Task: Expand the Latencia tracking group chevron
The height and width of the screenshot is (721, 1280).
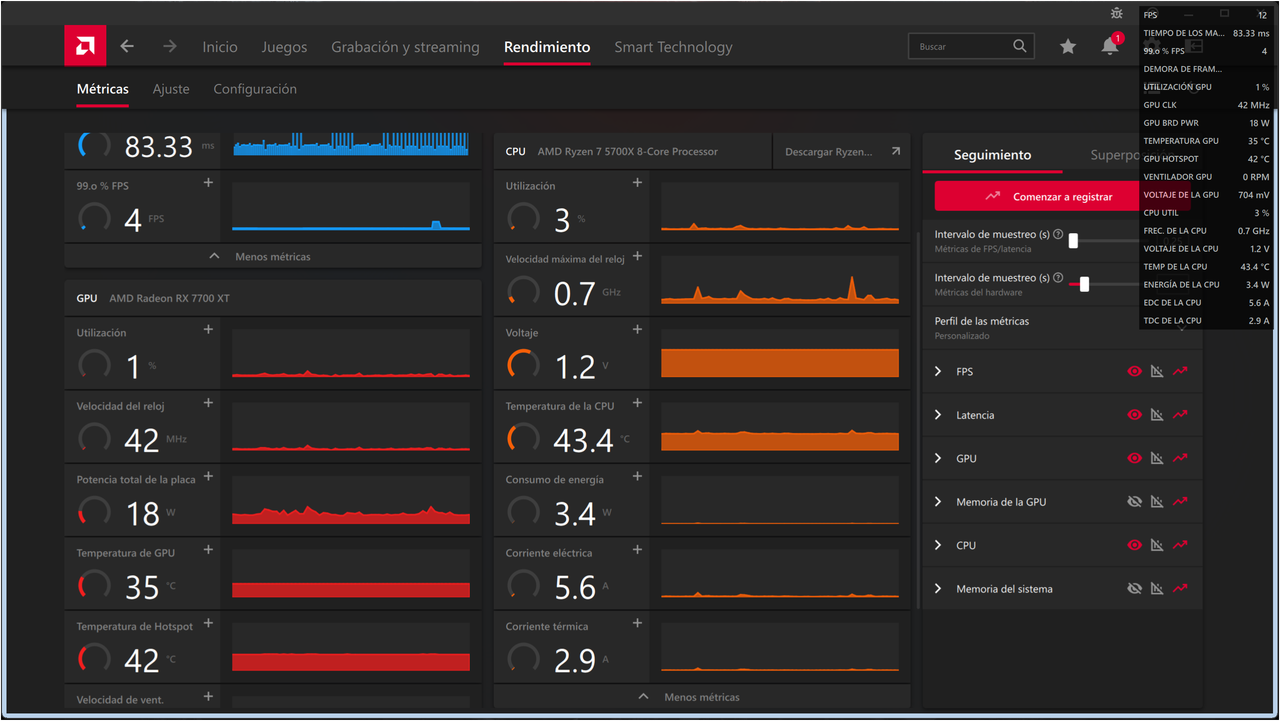Action: click(938, 415)
